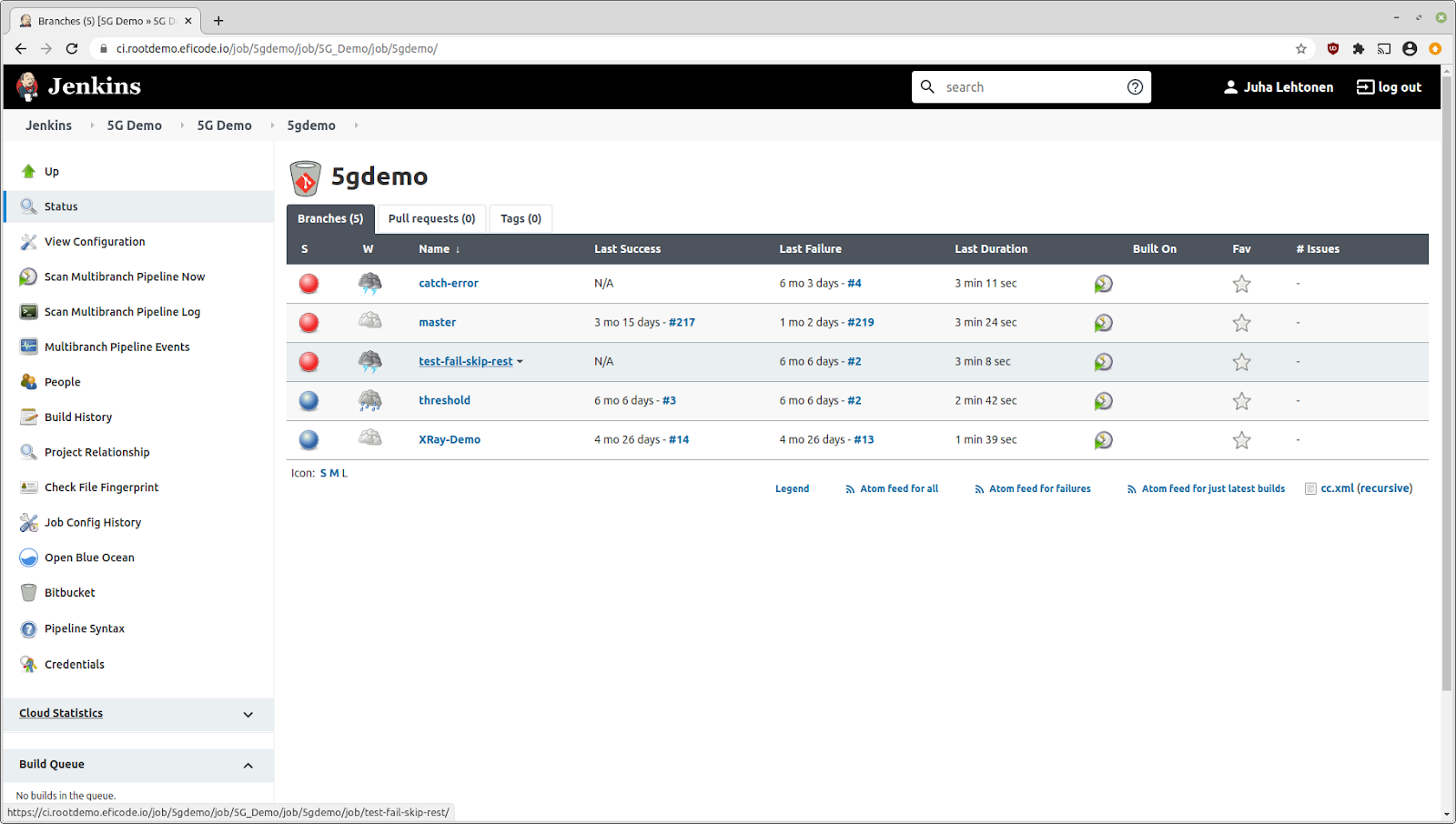The image size is (1456, 824).
Task: Open breadcrumb dropdown after first 5G Demo
Action: (x=182, y=126)
